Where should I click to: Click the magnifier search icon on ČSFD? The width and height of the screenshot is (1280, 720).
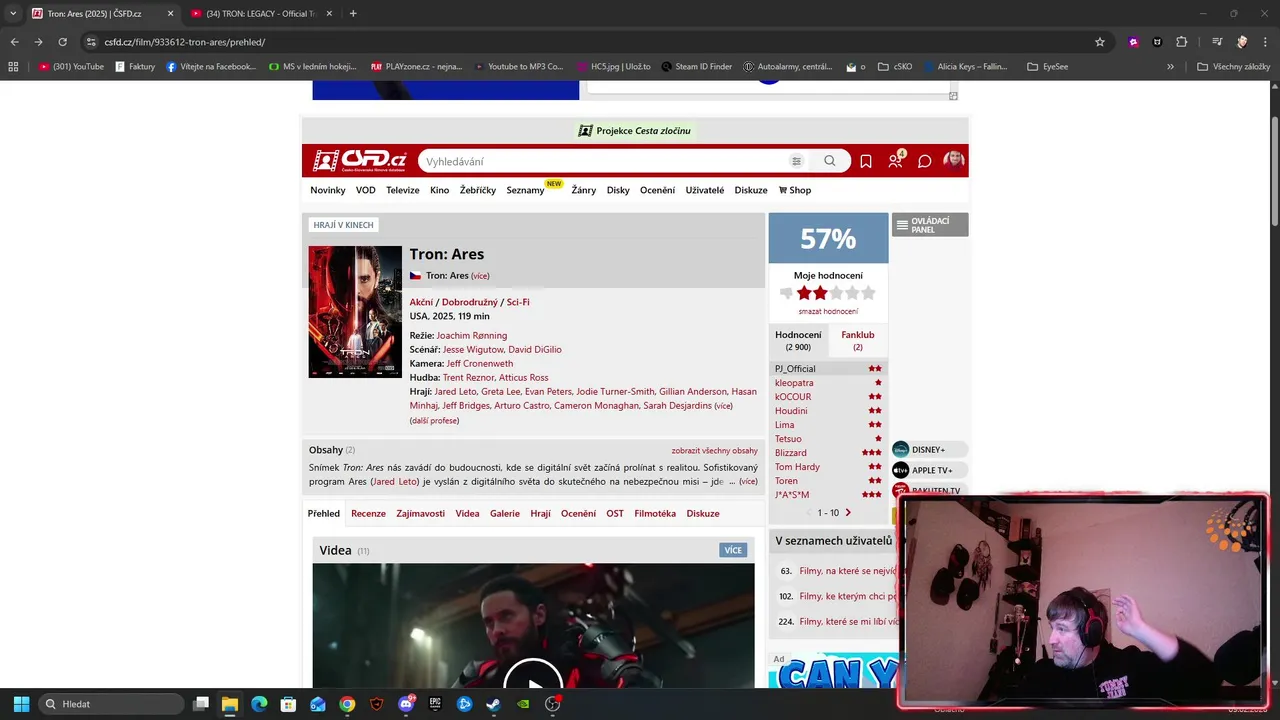[829, 161]
